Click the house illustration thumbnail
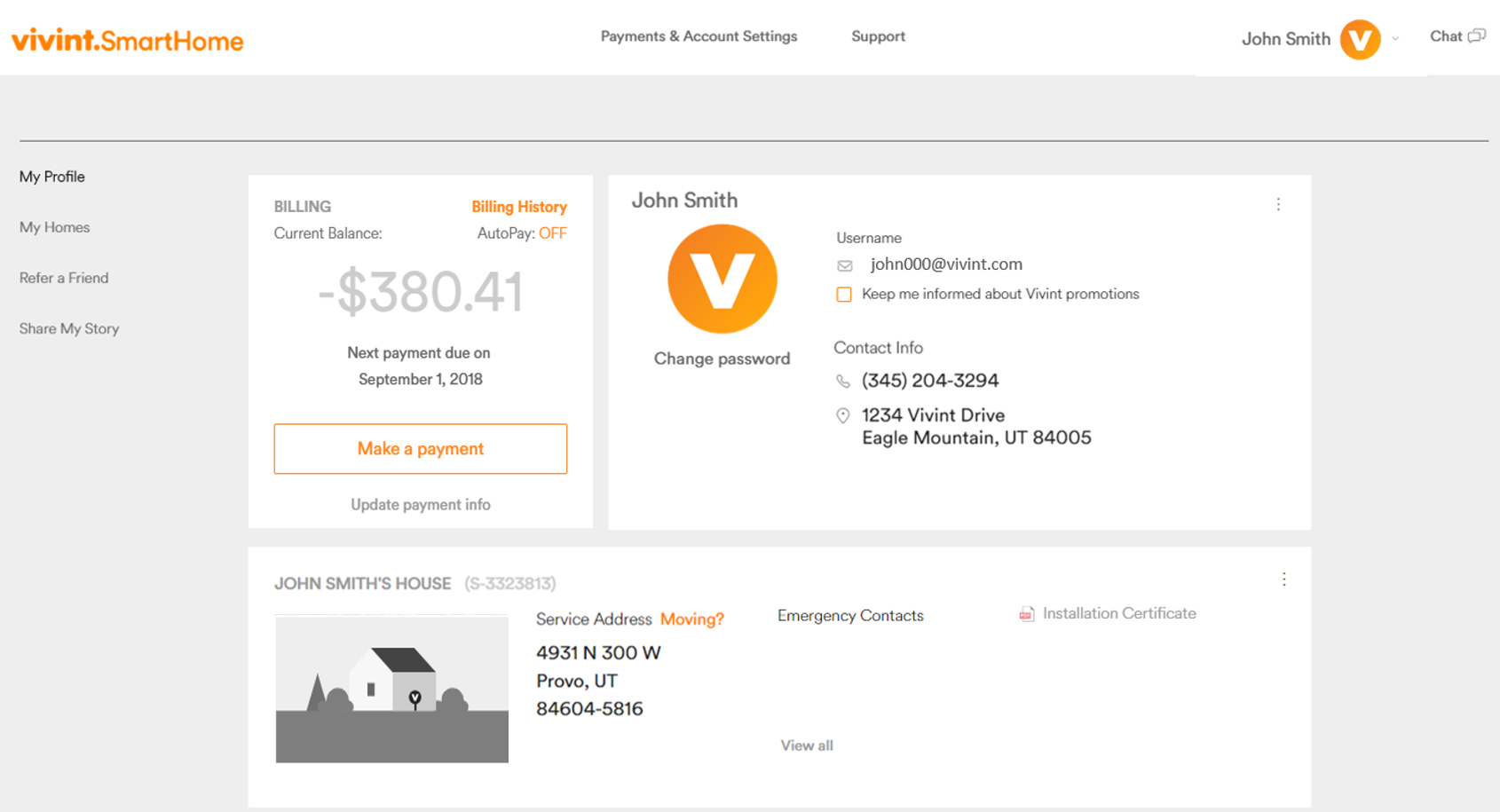1500x812 pixels. (391, 690)
